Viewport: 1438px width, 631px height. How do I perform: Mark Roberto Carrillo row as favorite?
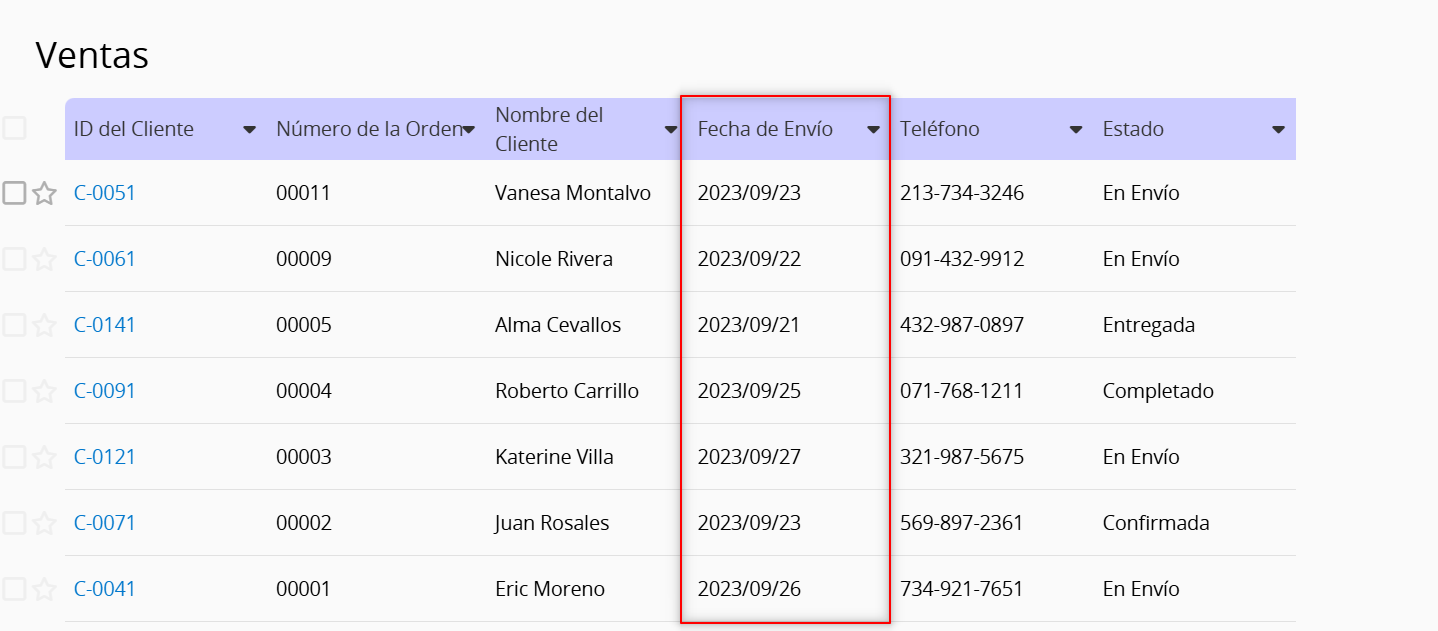44,392
